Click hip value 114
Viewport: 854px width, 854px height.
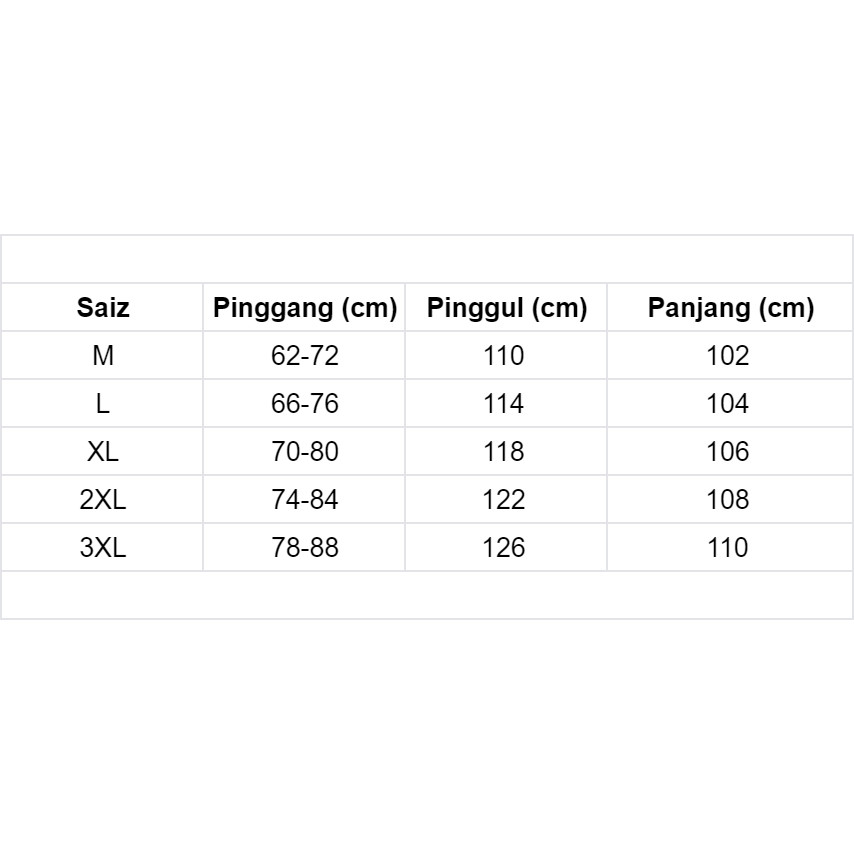[x=503, y=404]
